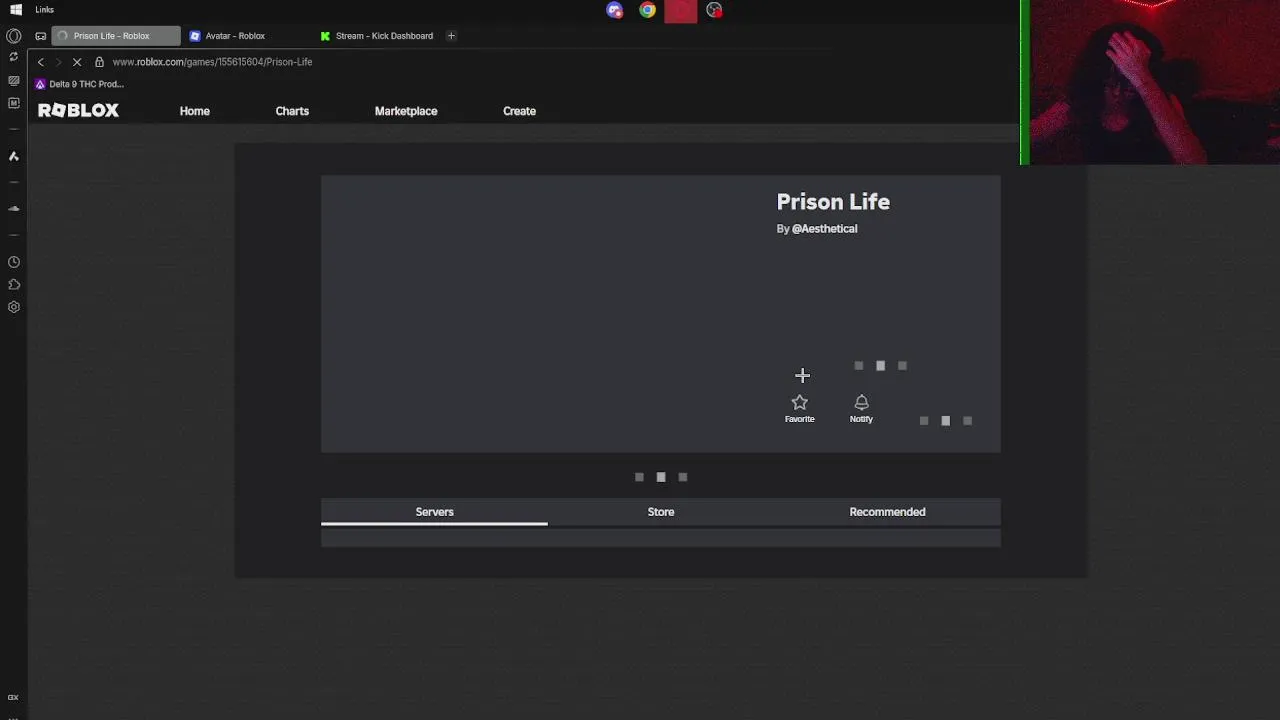The width and height of the screenshot is (1280, 720).
Task: Click the sidebar sync arrows icon
Action: pyautogui.click(x=14, y=57)
